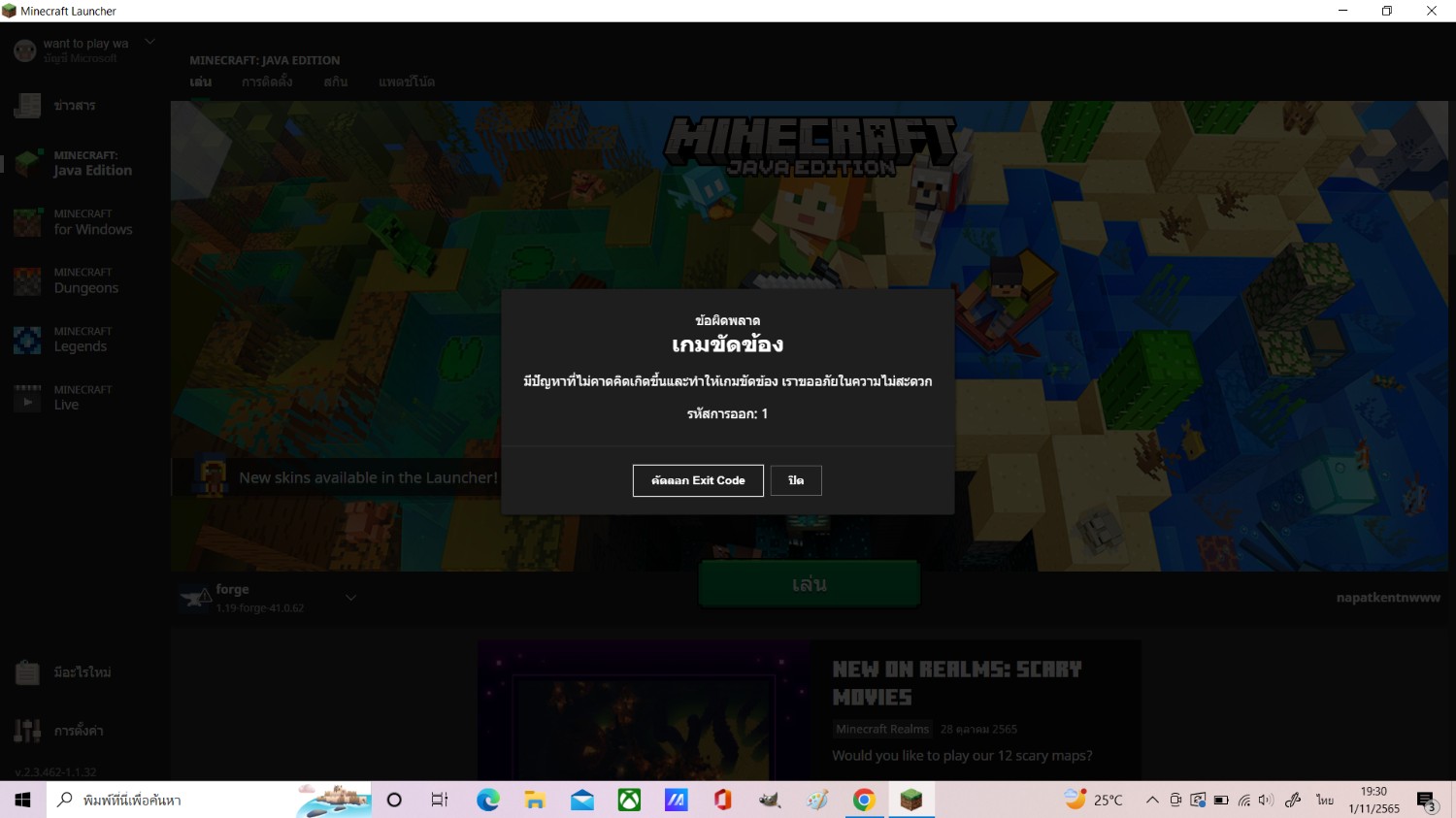The height and width of the screenshot is (818, 1456).
Task: Open Microsoft Edge from the taskbar
Action: (487, 800)
